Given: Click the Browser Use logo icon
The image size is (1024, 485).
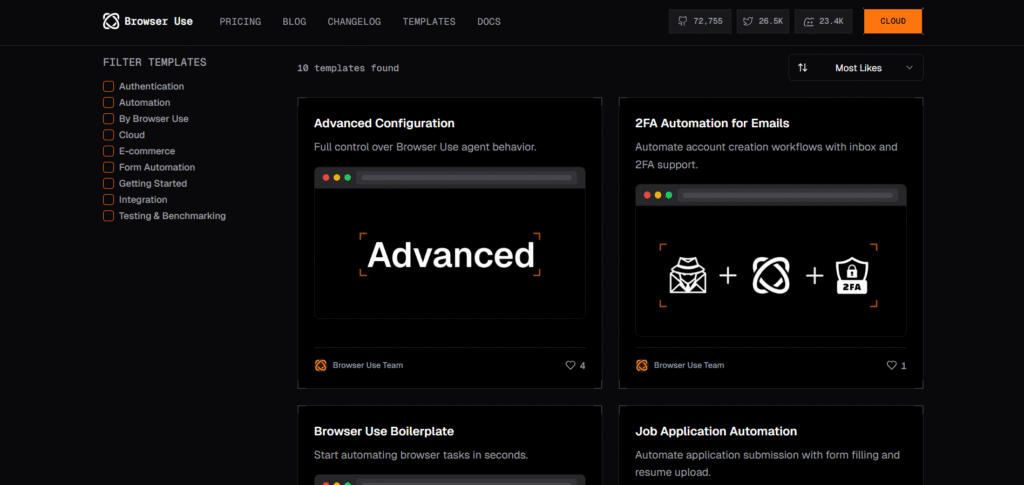Looking at the screenshot, I should [111, 21].
